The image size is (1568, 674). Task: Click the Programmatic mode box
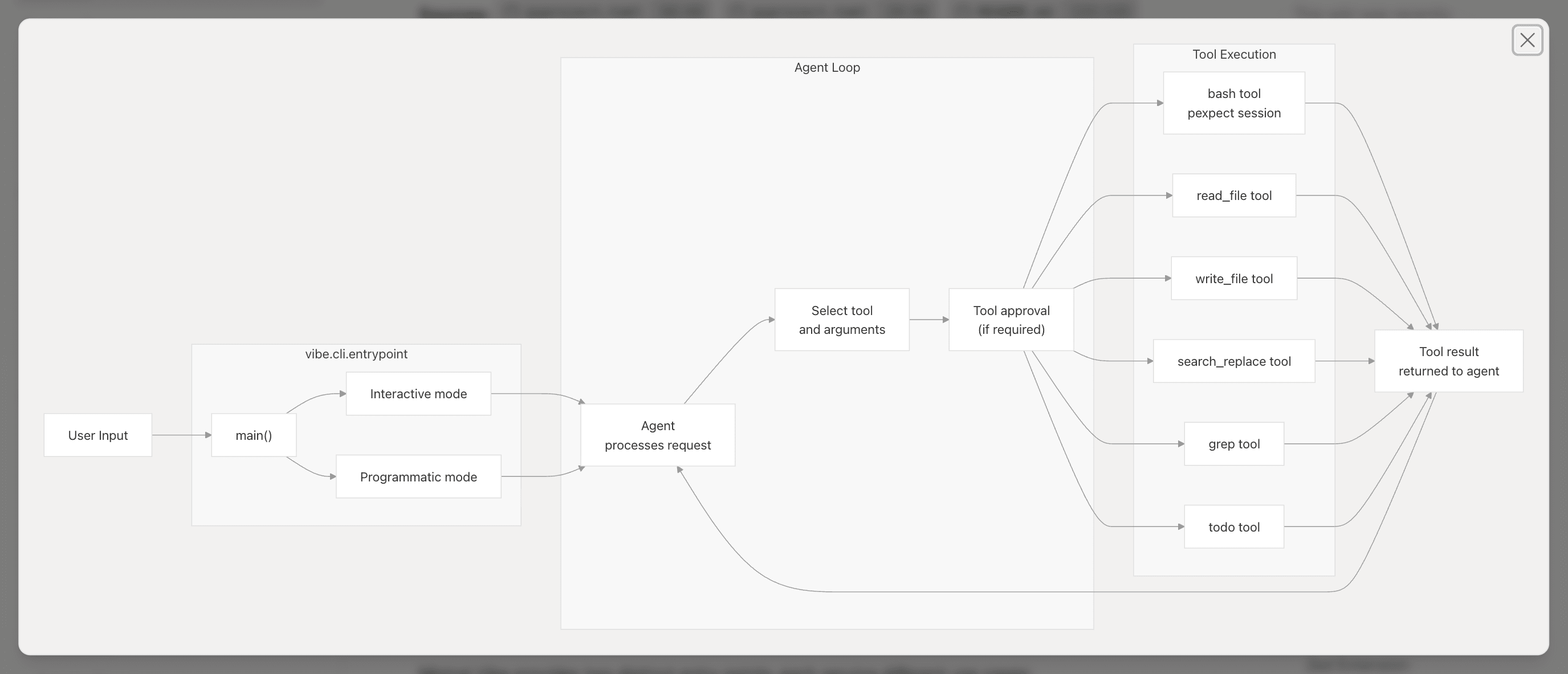coord(418,476)
